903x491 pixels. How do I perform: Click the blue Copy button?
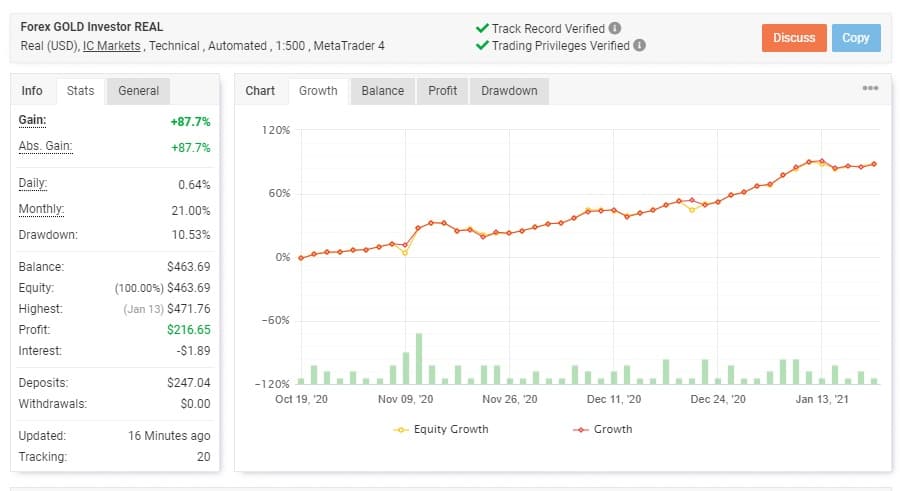856,38
